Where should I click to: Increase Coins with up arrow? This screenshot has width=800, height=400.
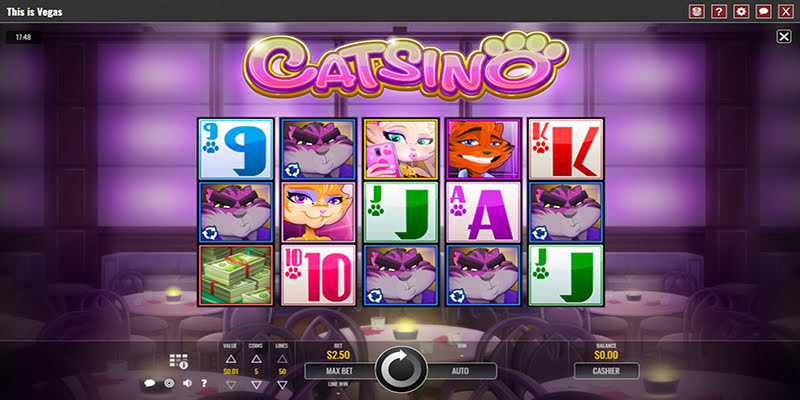coord(256,359)
